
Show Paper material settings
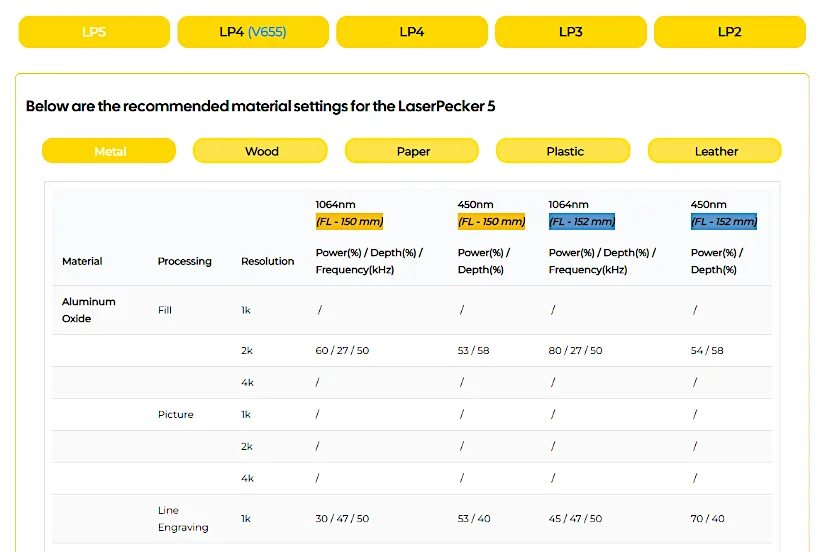[x=412, y=151]
